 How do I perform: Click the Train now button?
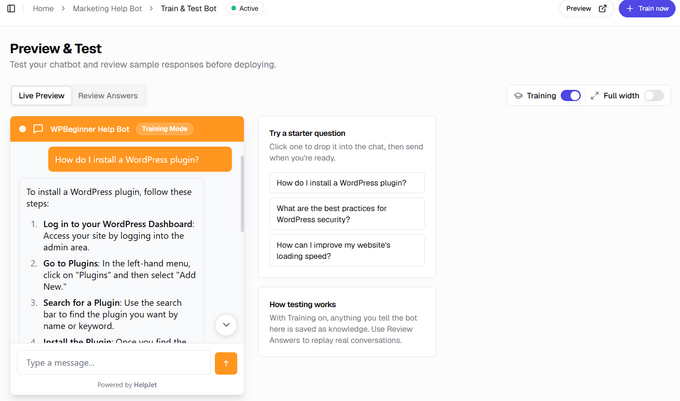click(647, 9)
